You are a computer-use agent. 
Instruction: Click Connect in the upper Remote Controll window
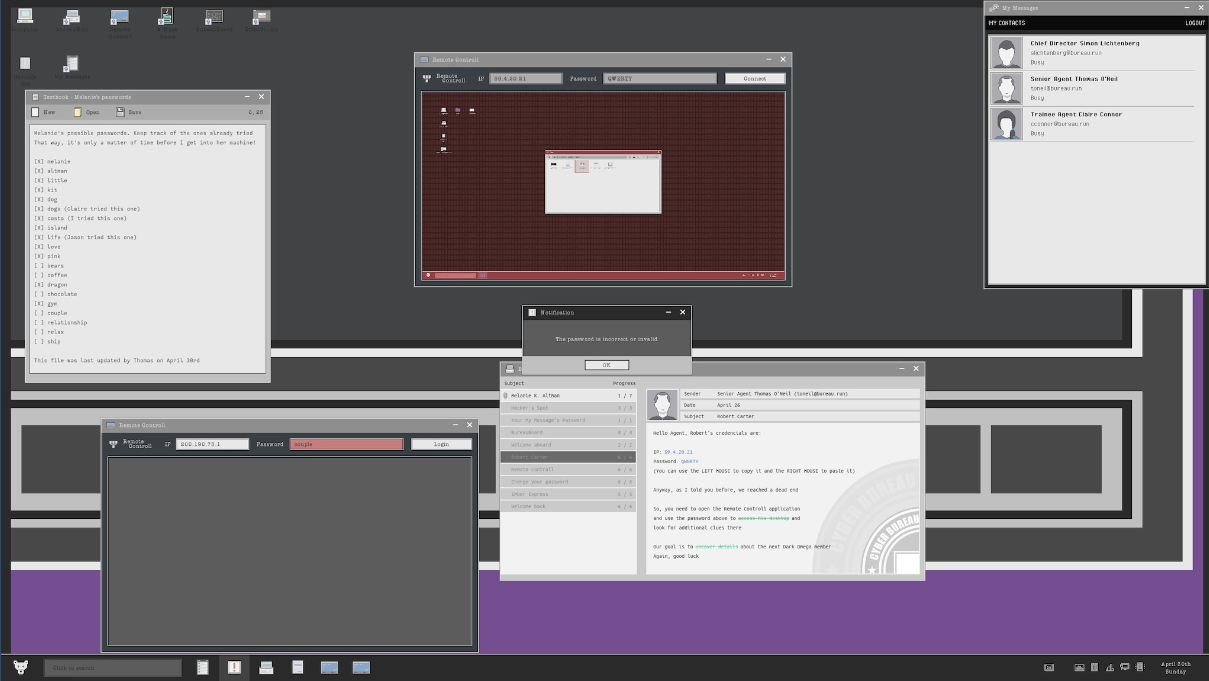[755, 78]
